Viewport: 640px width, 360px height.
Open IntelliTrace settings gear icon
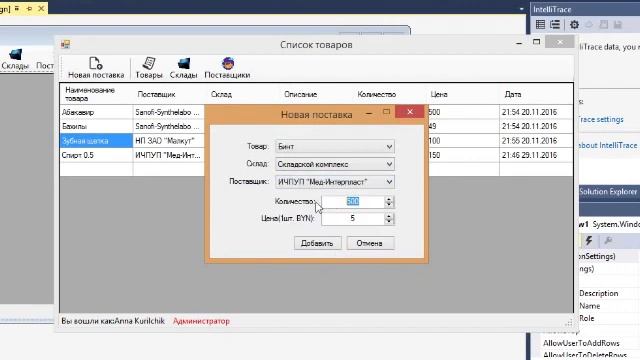pyautogui.click(x=574, y=25)
